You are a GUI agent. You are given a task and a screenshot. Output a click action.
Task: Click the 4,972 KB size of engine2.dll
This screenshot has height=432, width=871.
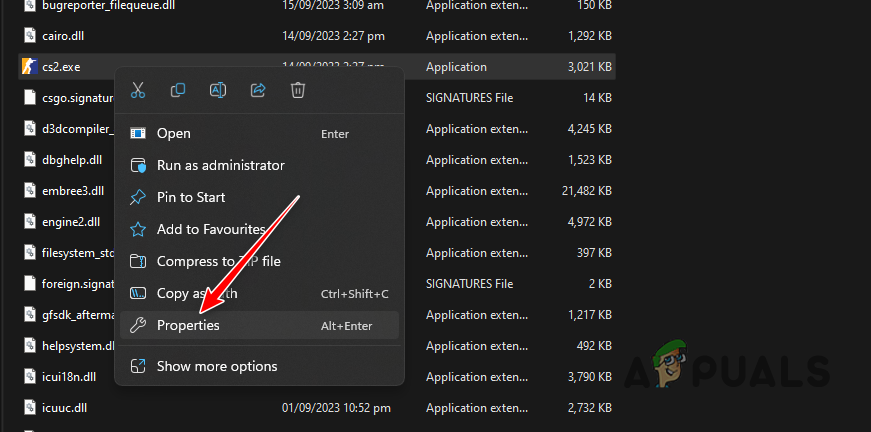[x=589, y=222]
